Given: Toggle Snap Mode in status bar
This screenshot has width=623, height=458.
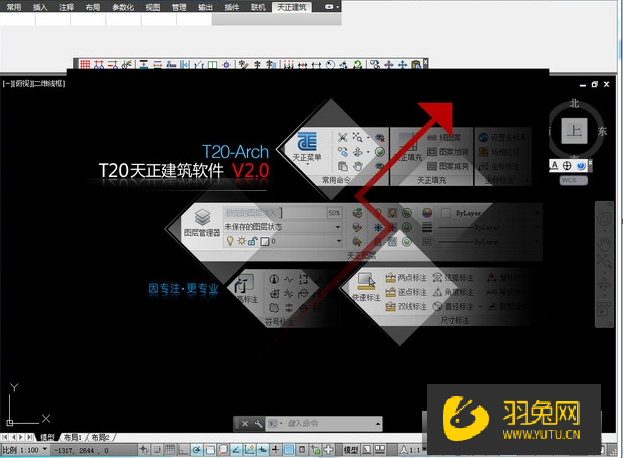Looking at the screenshot, I should [158, 450].
